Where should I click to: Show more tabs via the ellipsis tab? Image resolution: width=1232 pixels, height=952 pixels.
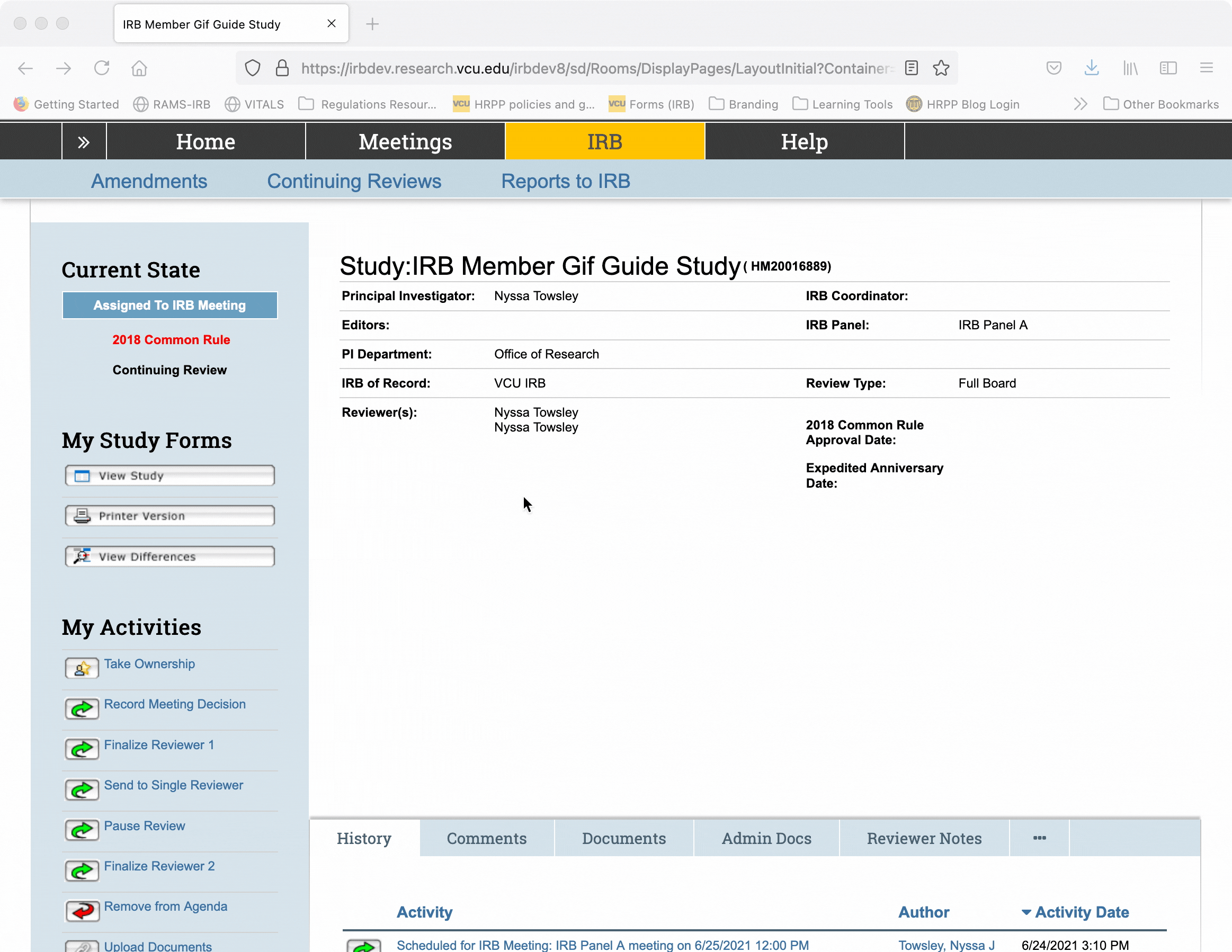[x=1039, y=838]
